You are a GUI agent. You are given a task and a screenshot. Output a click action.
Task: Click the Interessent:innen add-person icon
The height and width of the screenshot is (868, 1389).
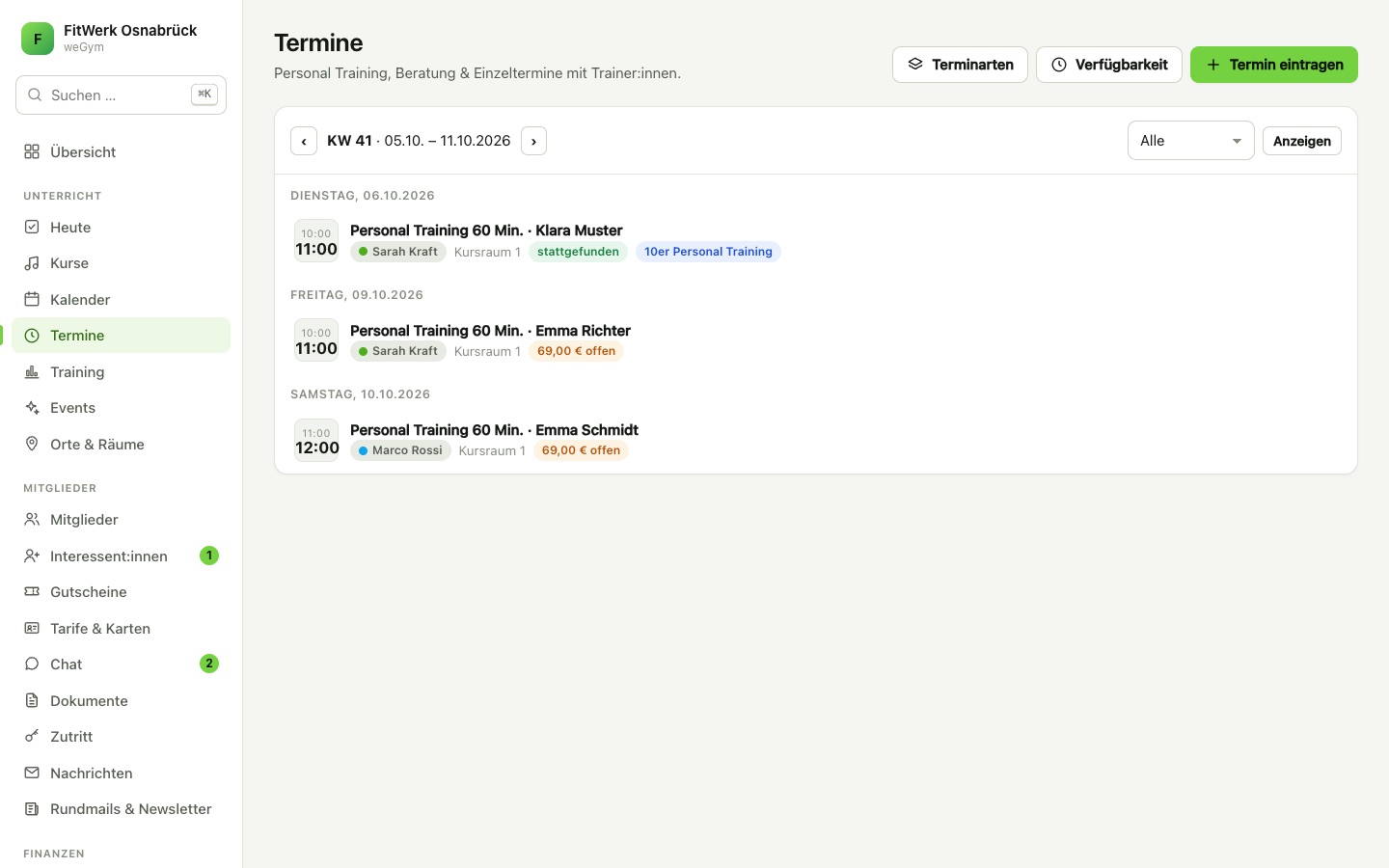(32, 556)
